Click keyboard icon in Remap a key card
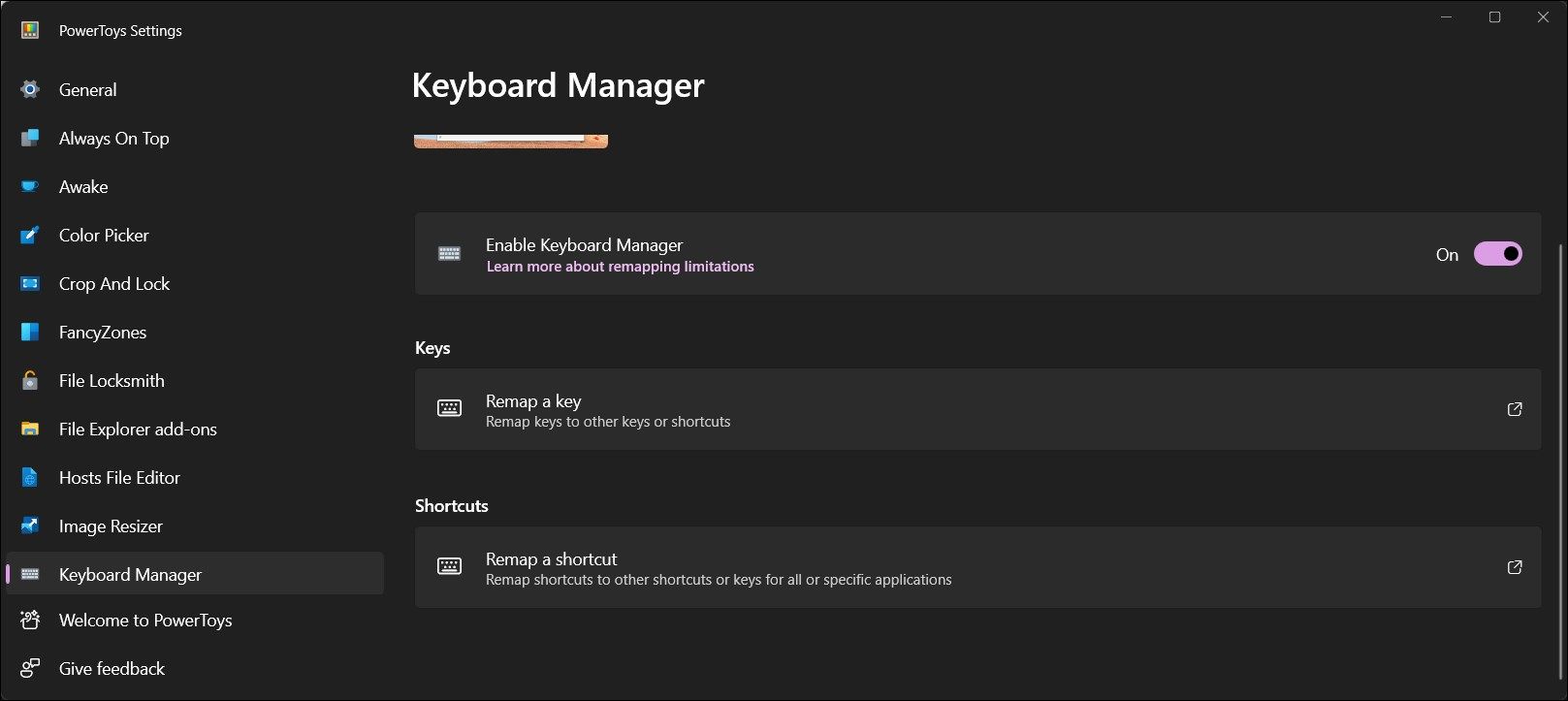Screen dimensions: 1568x701 click(x=449, y=408)
